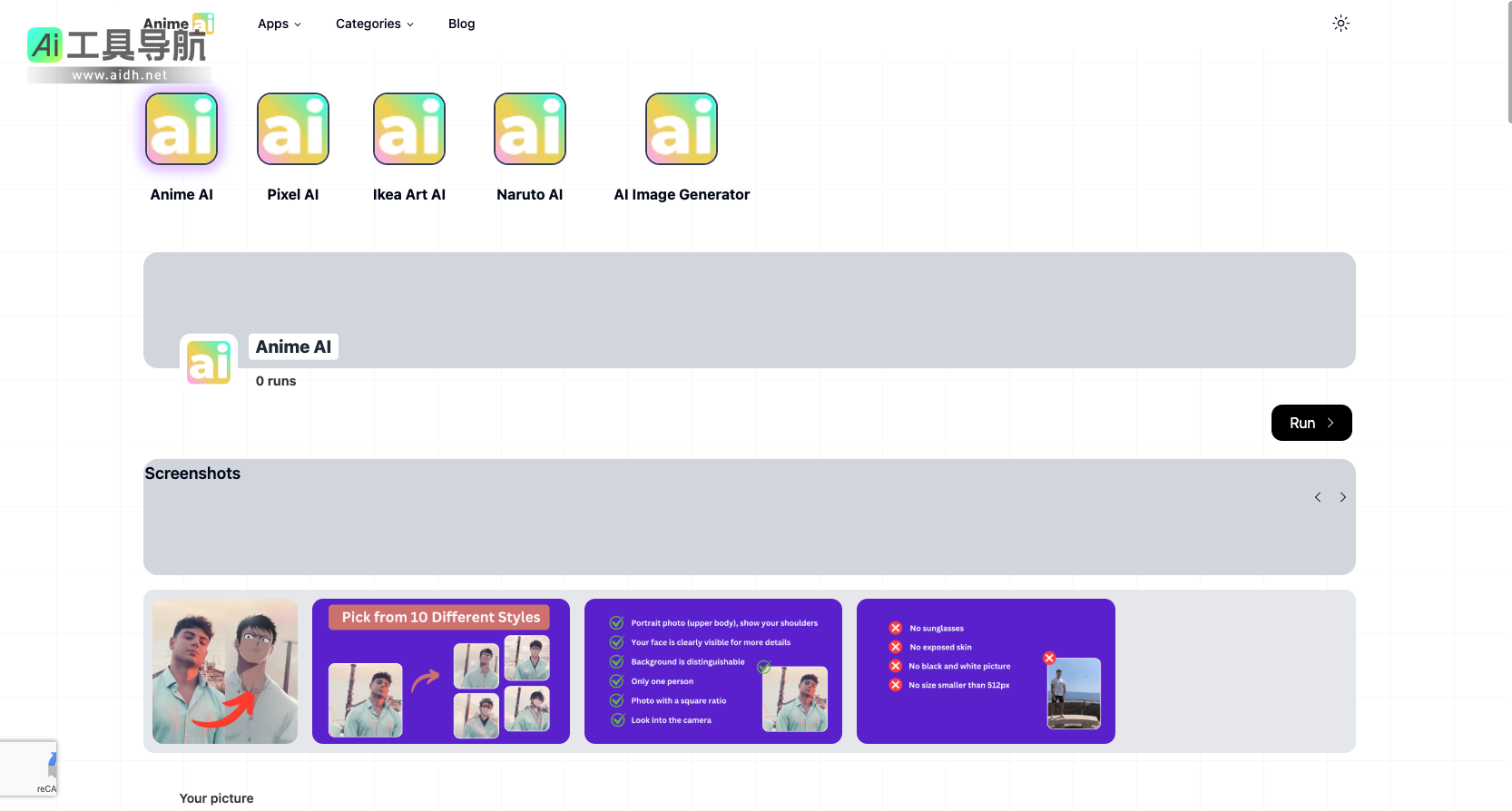Open the Pixel AI app icon

[x=293, y=129]
